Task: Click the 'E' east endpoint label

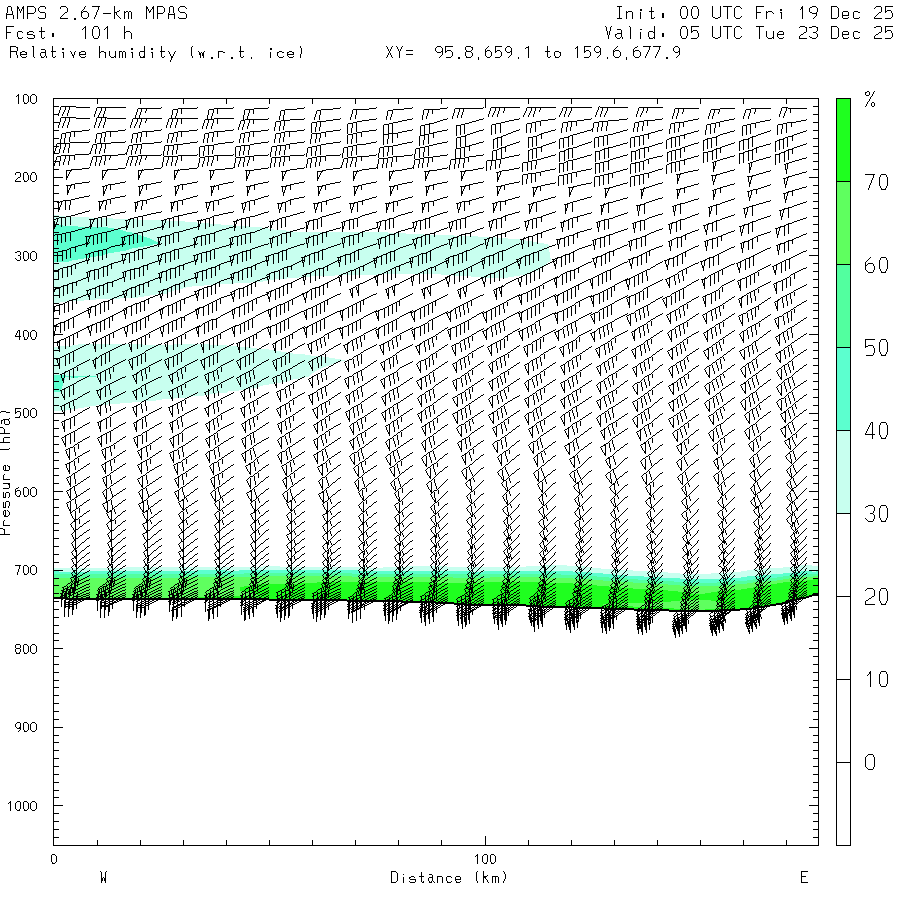Action: point(804,878)
